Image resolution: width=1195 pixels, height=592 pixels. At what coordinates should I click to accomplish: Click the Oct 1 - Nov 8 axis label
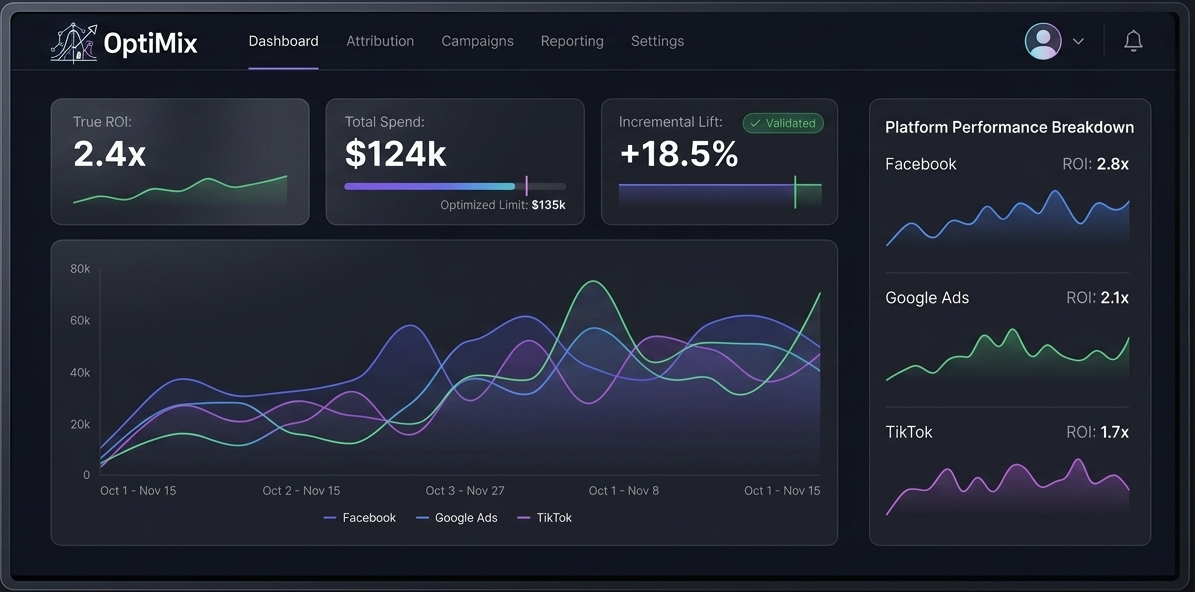624,491
